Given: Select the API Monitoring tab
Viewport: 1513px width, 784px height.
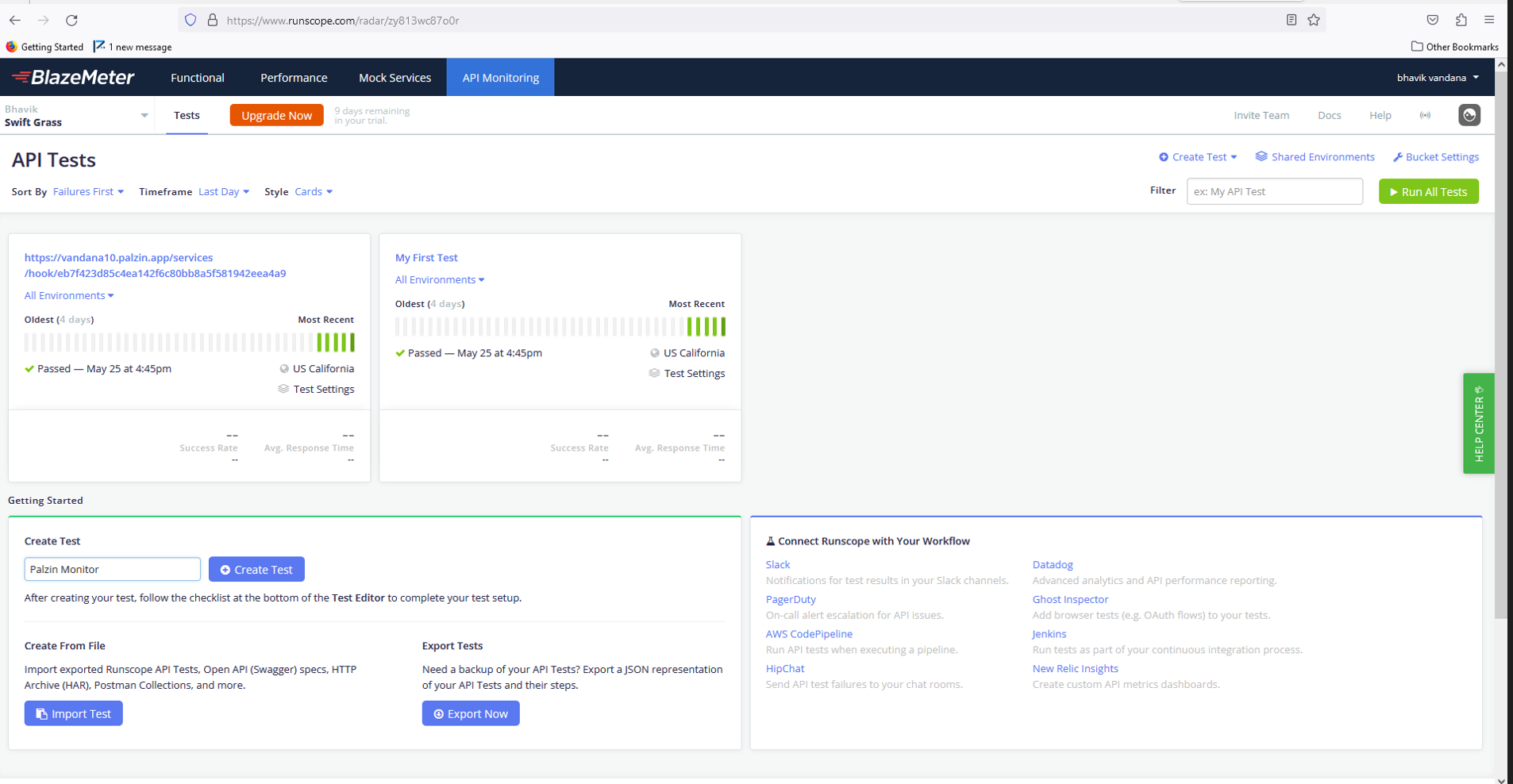Looking at the screenshot, I should point(501,78).
